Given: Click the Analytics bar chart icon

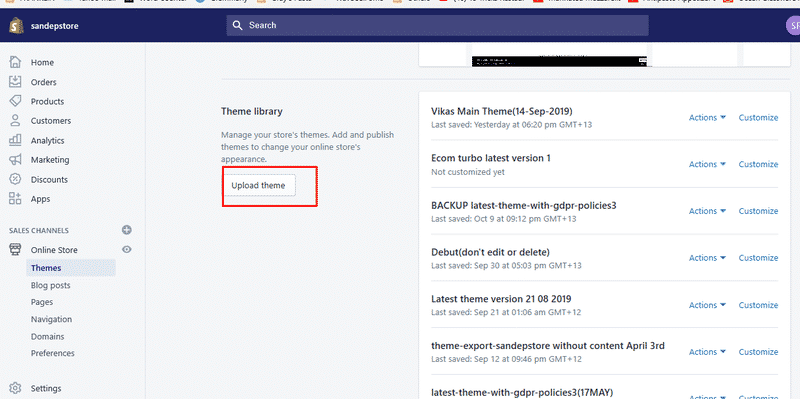Looking at the screenshot, I should click(x=15, y=140).
